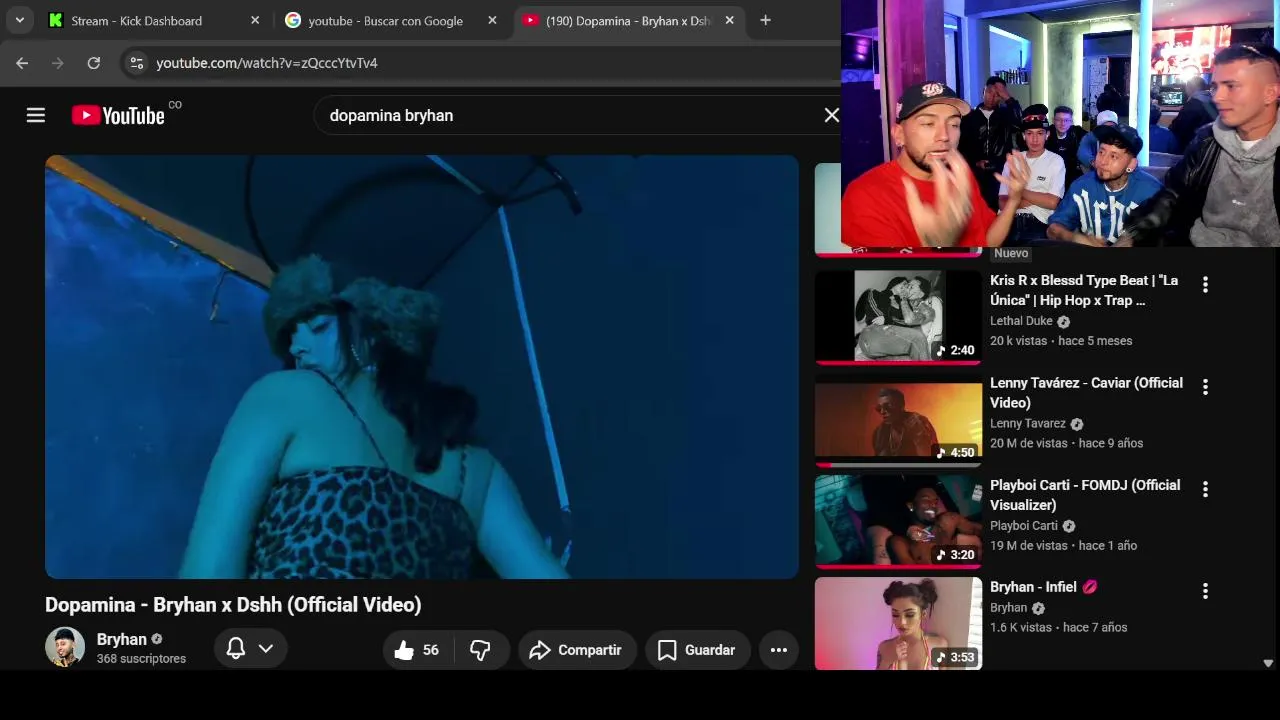
Task: Open title Kris R x Blessd Type Beat
Action: click(1084, 290)
